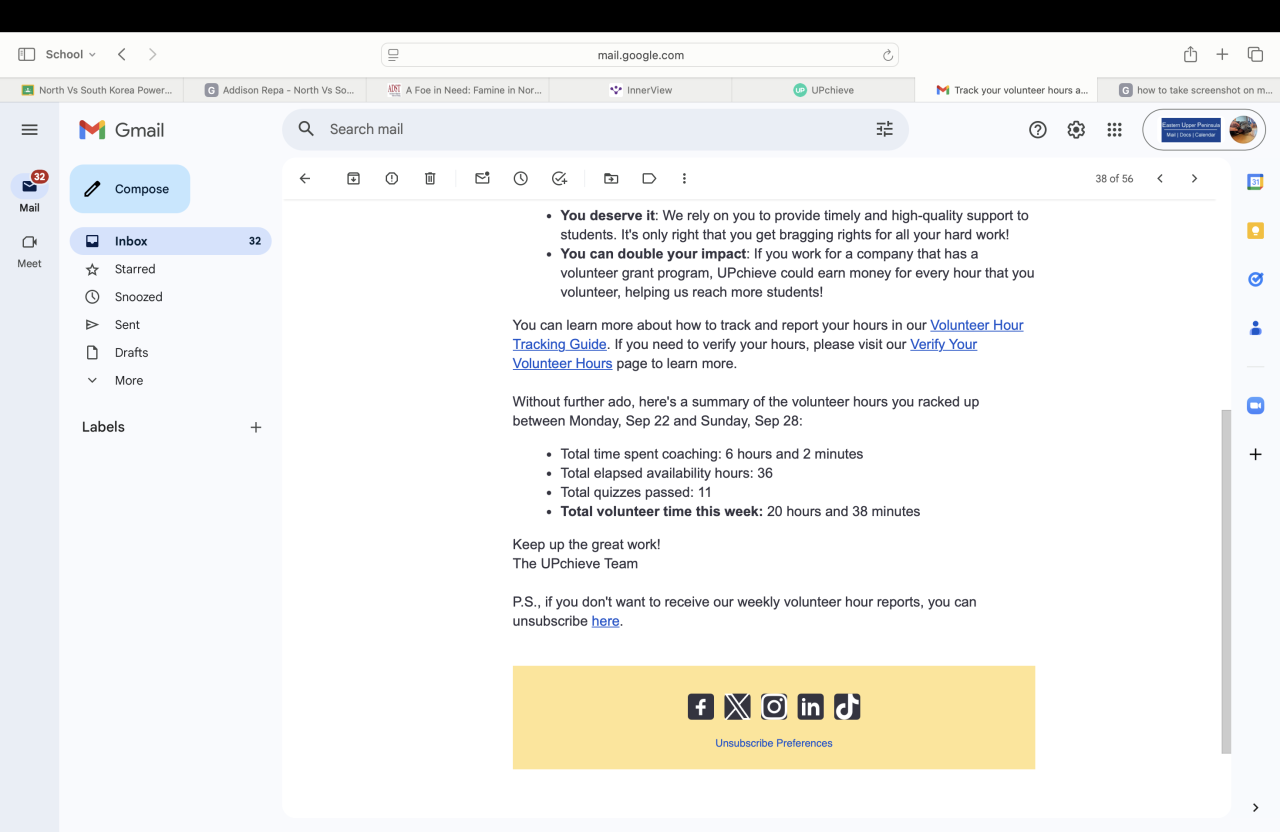Open Google Calendar side panel
1280x832 pixels.
[1256, 182]
